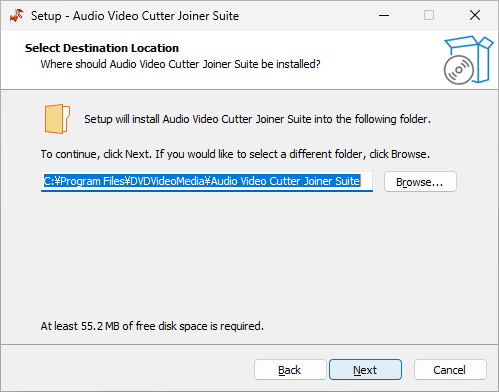Click the disabled maximize button
The image size is (499, 392).
429,15
